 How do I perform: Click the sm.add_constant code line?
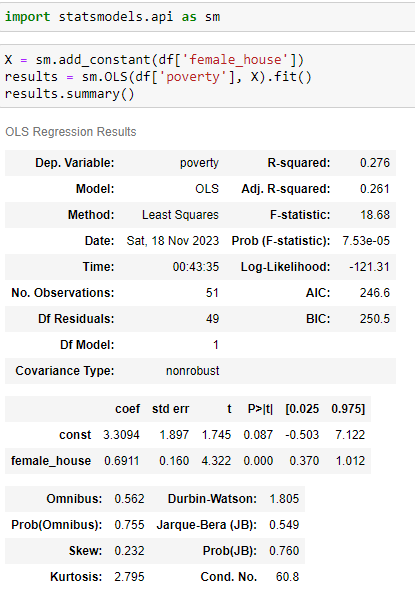pos(154,60)
